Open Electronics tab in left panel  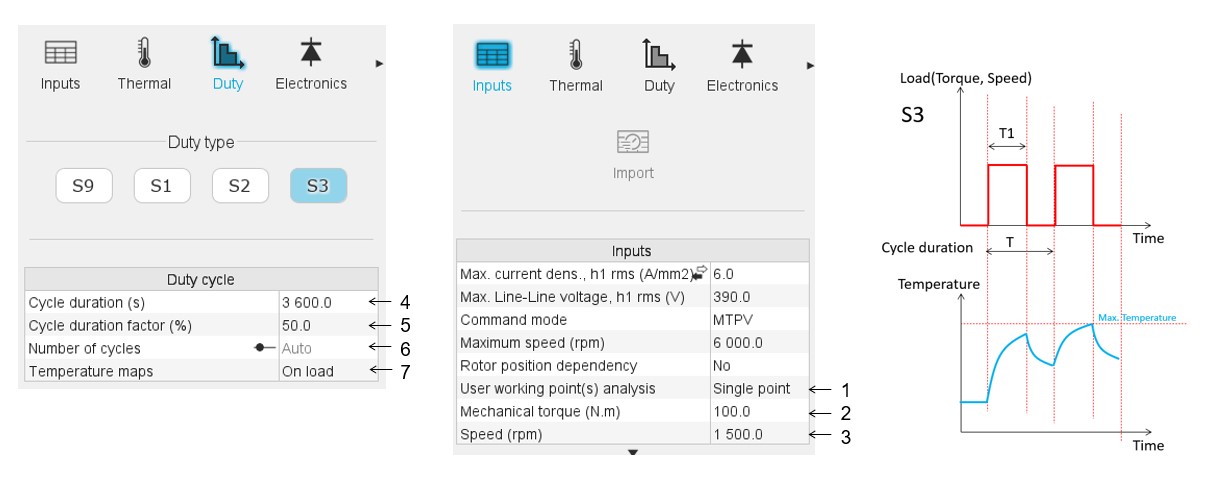pyautogui.click(x=311, y=63)
